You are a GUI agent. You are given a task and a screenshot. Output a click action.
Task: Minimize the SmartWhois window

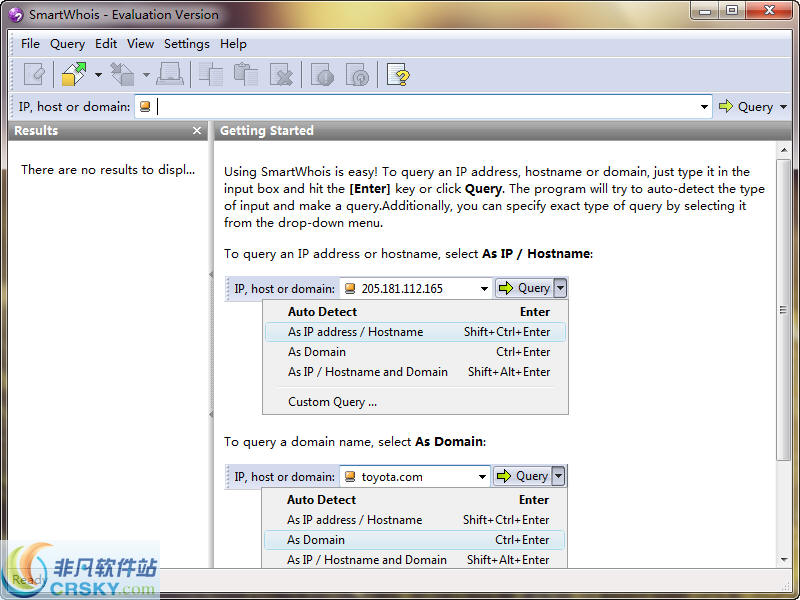[x=706, y=11]
